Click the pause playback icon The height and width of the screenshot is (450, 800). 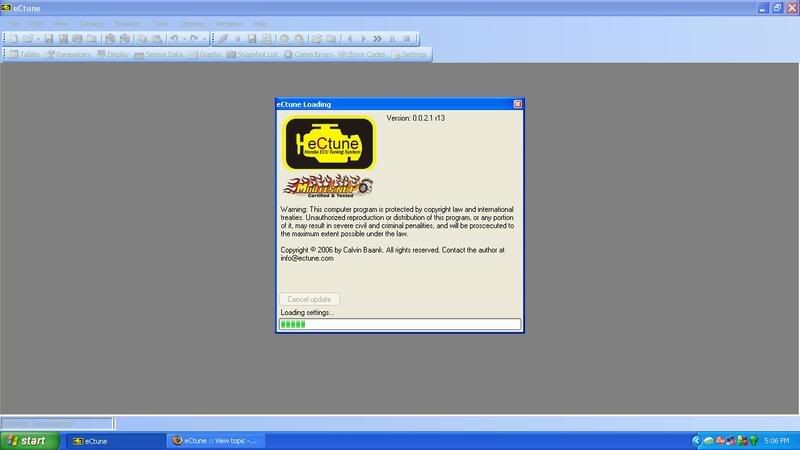[x=392, y=39]
